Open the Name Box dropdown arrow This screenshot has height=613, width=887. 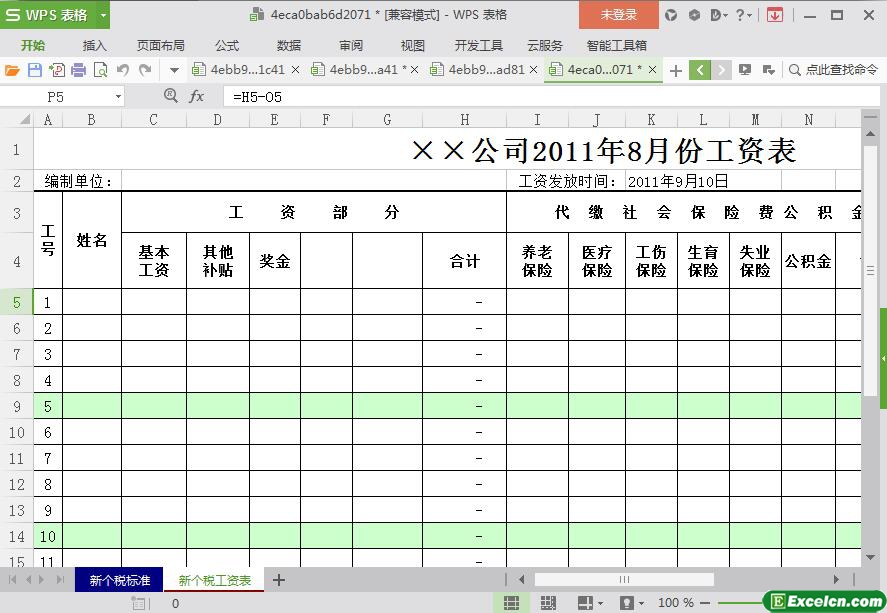[x=118, y=97]
